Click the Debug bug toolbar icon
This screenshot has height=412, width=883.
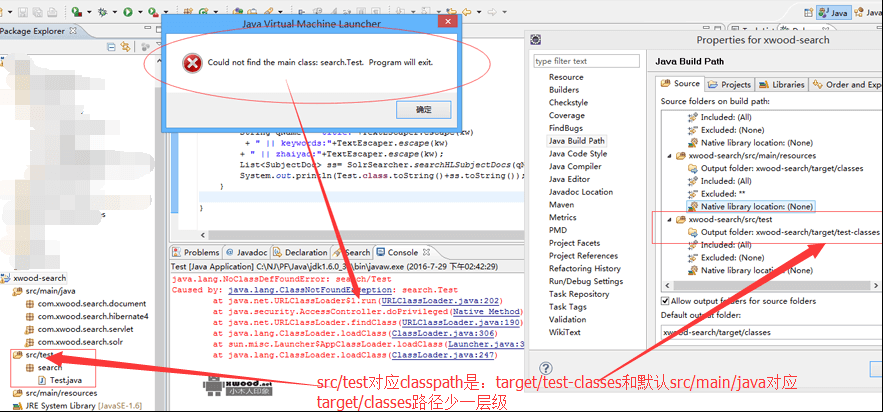tap(102, 11)
